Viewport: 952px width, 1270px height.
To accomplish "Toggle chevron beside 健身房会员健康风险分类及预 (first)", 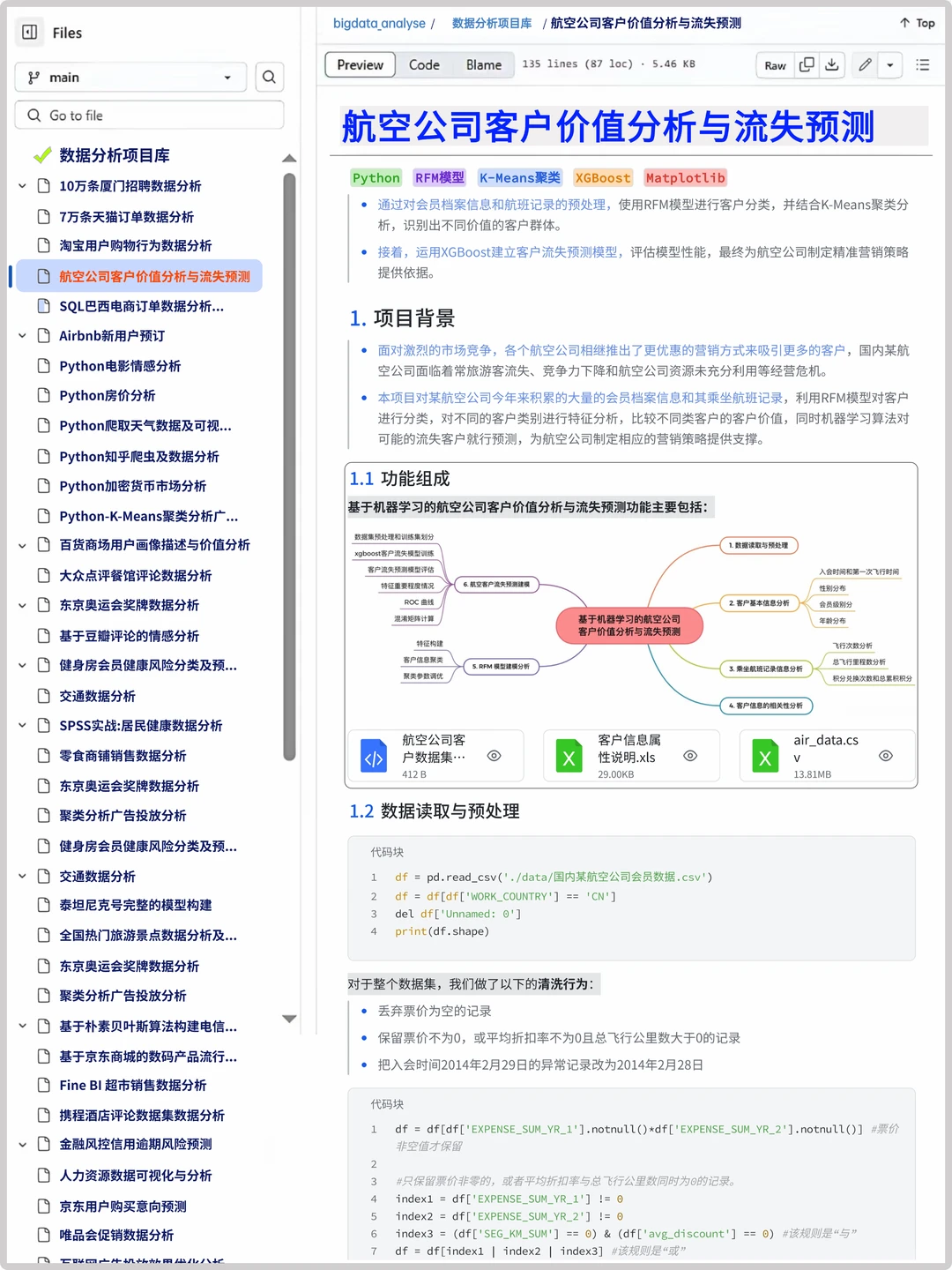I will (x=23, y=666).
